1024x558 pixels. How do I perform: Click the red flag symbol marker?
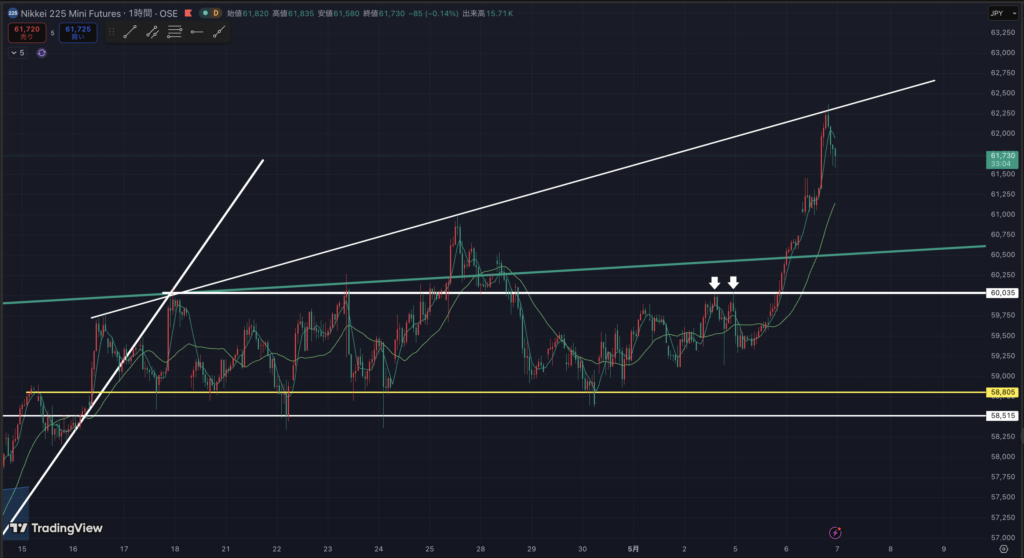point(188,13)
